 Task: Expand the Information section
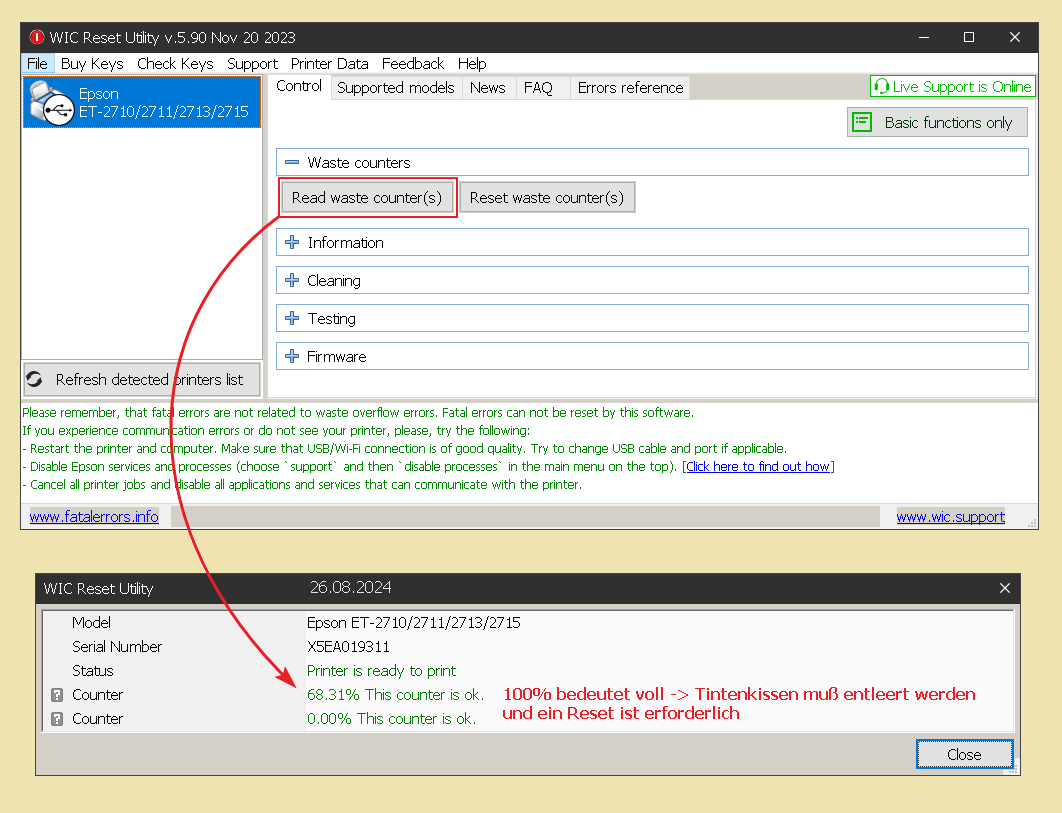292,243
